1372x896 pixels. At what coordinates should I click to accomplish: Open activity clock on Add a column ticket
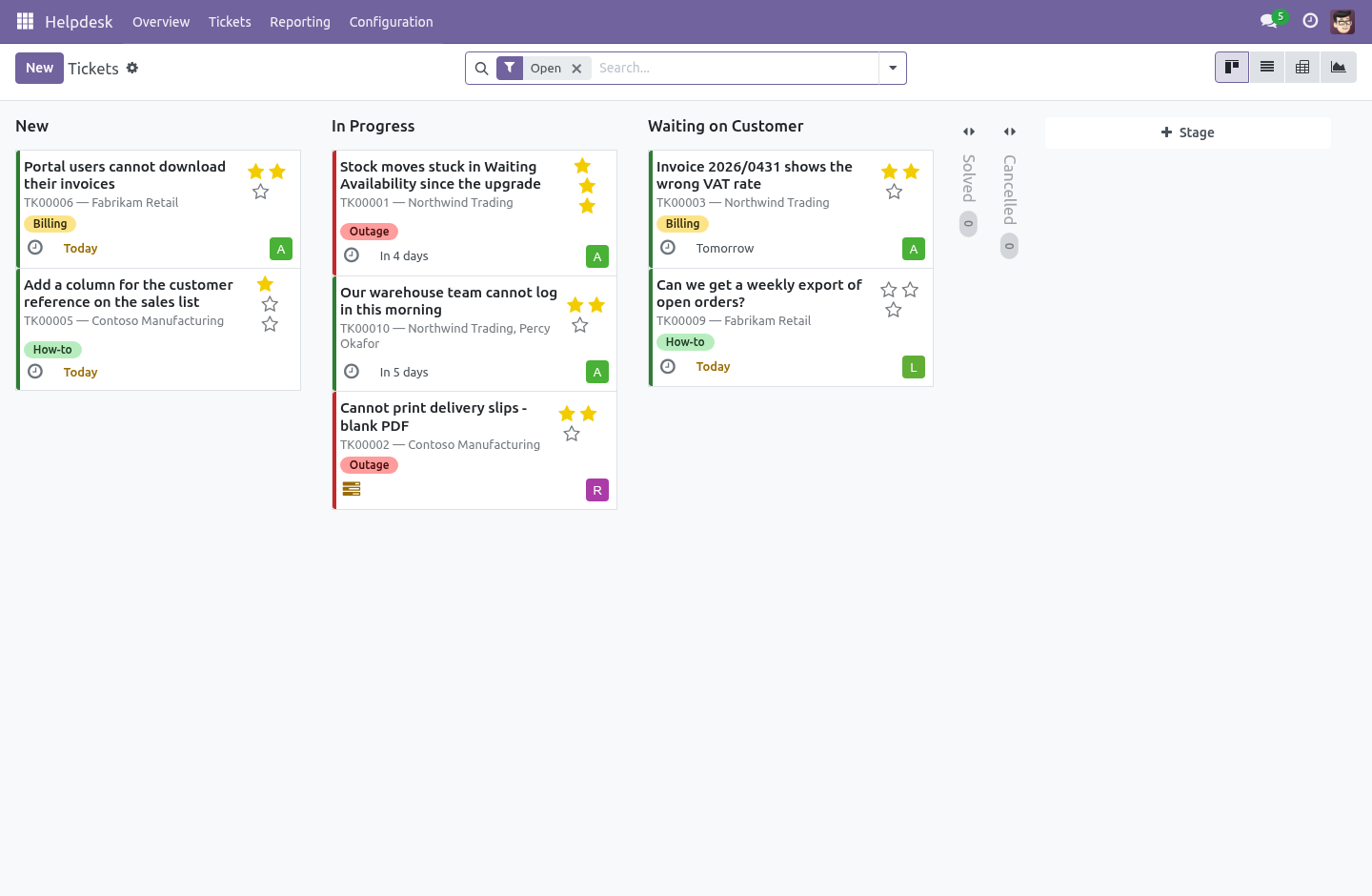35,372
